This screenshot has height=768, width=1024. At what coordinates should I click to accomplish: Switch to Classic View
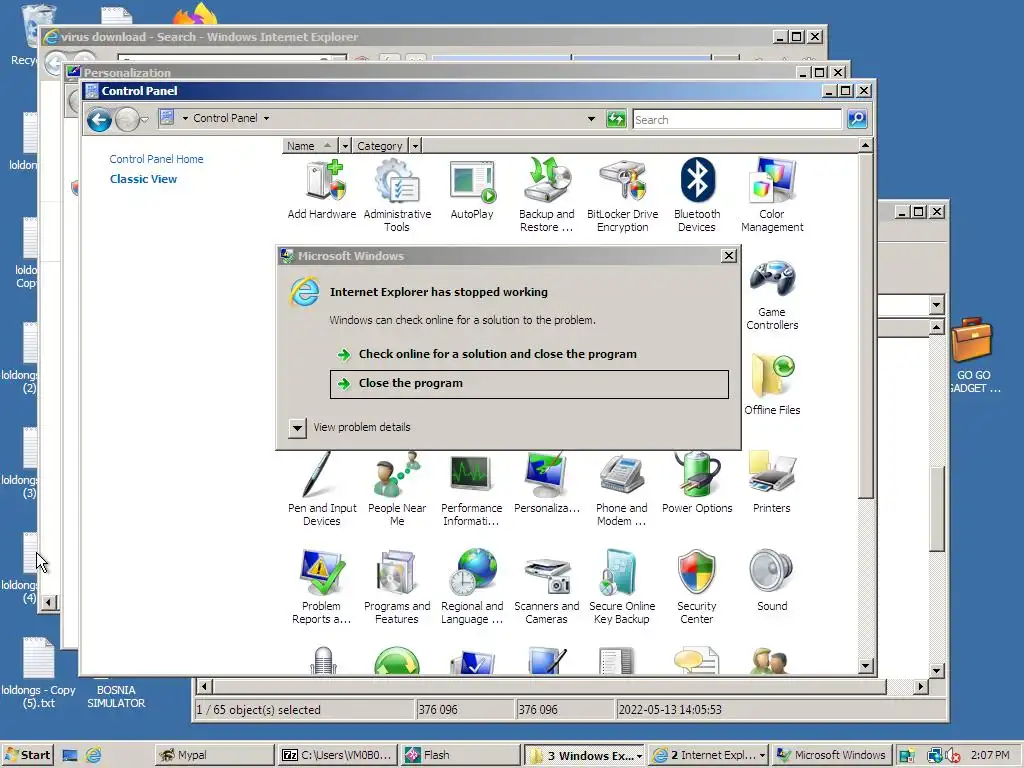tap(143, 179)
